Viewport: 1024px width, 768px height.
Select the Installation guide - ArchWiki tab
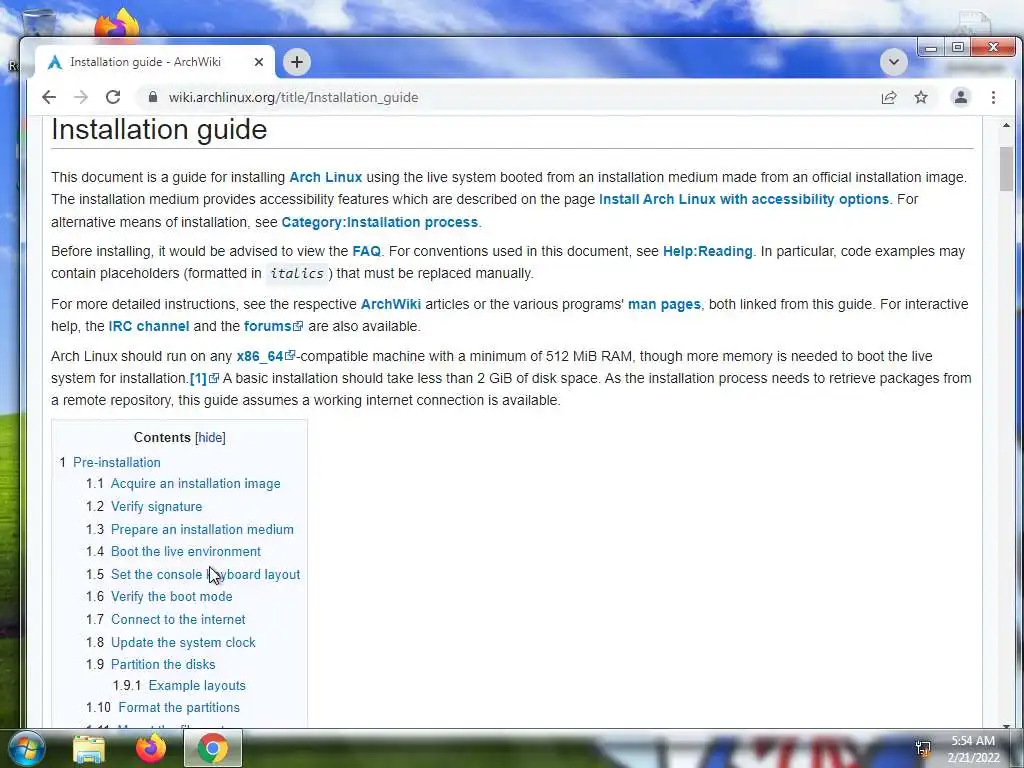tap(155, 62)
